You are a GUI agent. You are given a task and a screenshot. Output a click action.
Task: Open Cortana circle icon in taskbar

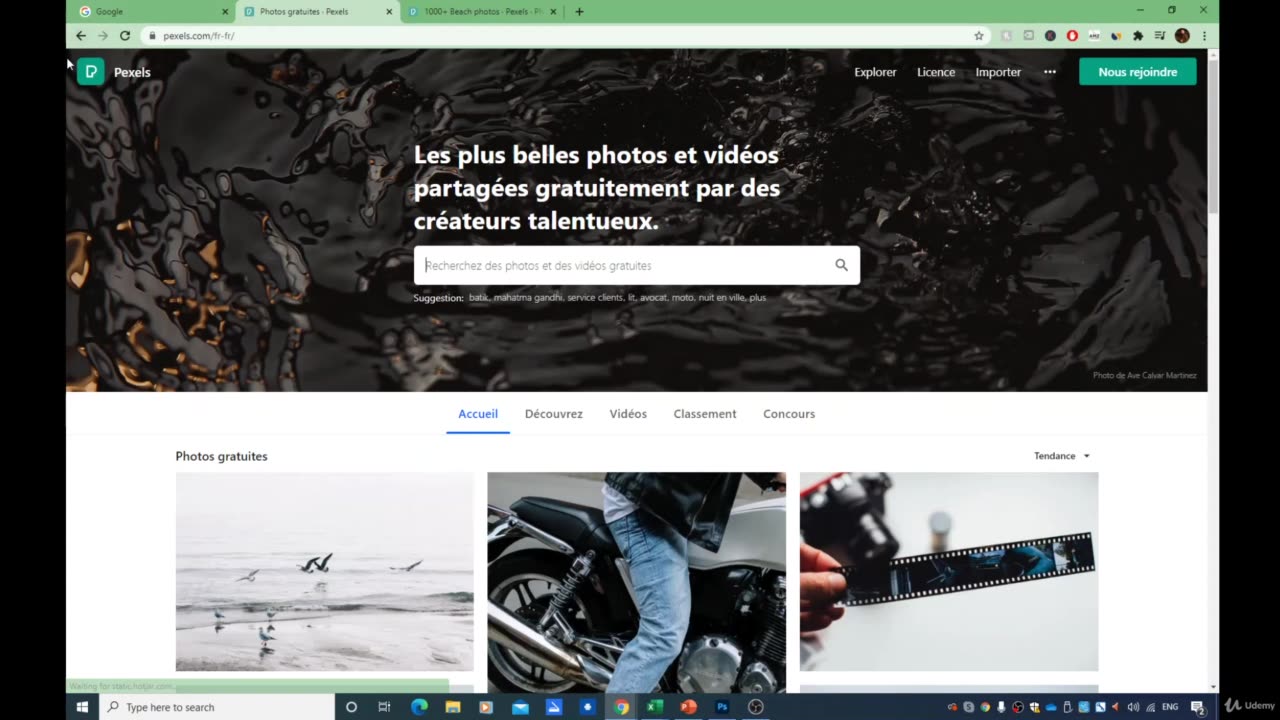(x=351, y=707)
